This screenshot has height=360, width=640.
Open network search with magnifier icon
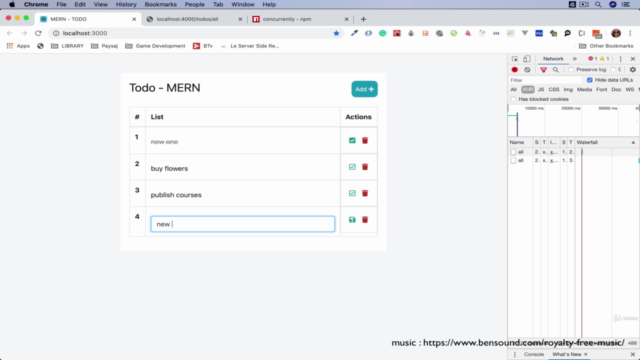pyautogui.click(x=556, y=70)
